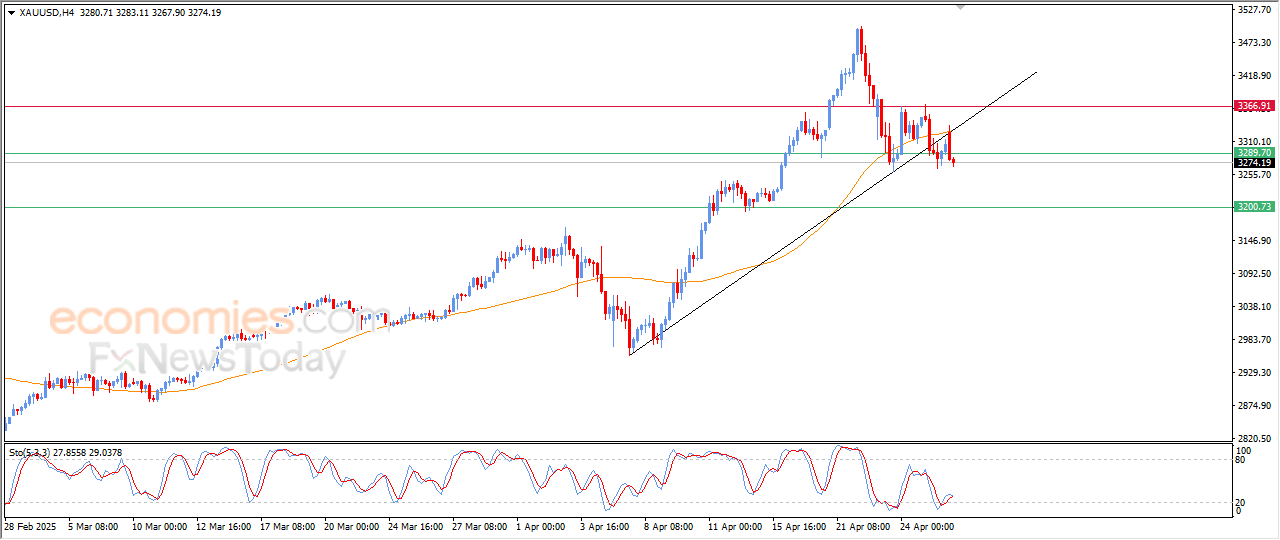The image size is (1280, 540).
Task: Select the green 3289.70 price label
Action: click(x=1253, y=153)
